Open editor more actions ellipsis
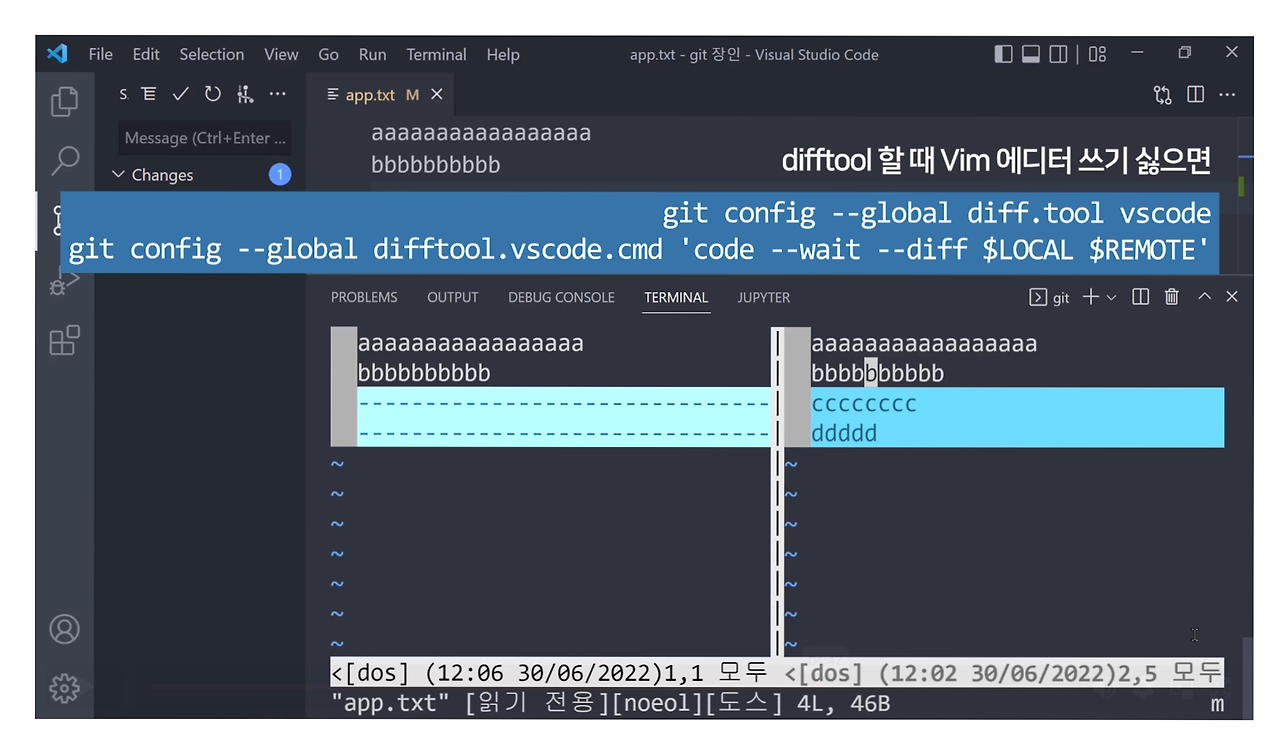The width and height of the screenshot is (1280, 744). coord(1229,95)
